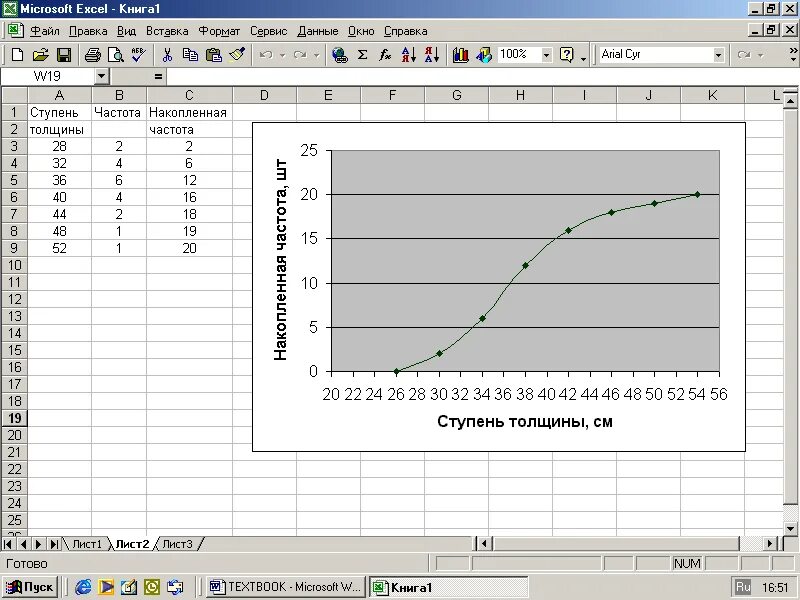Launch Internet Explorer from the quick launch

click(83, 587)
